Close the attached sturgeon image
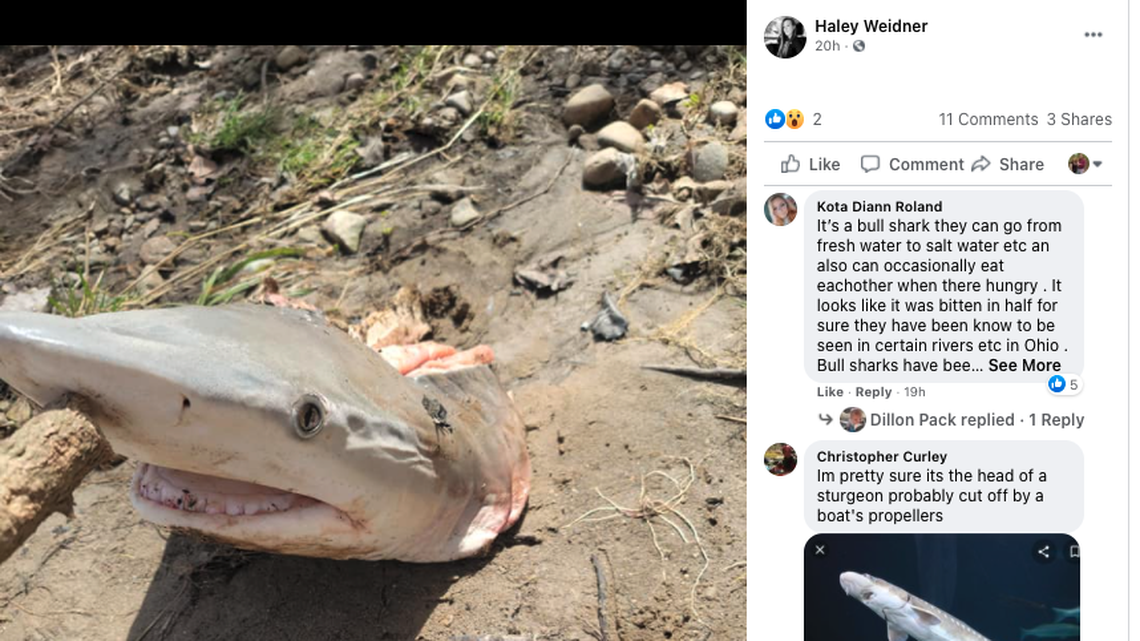The width and height of the screenshot is (1140, 641). pos(820,550)
